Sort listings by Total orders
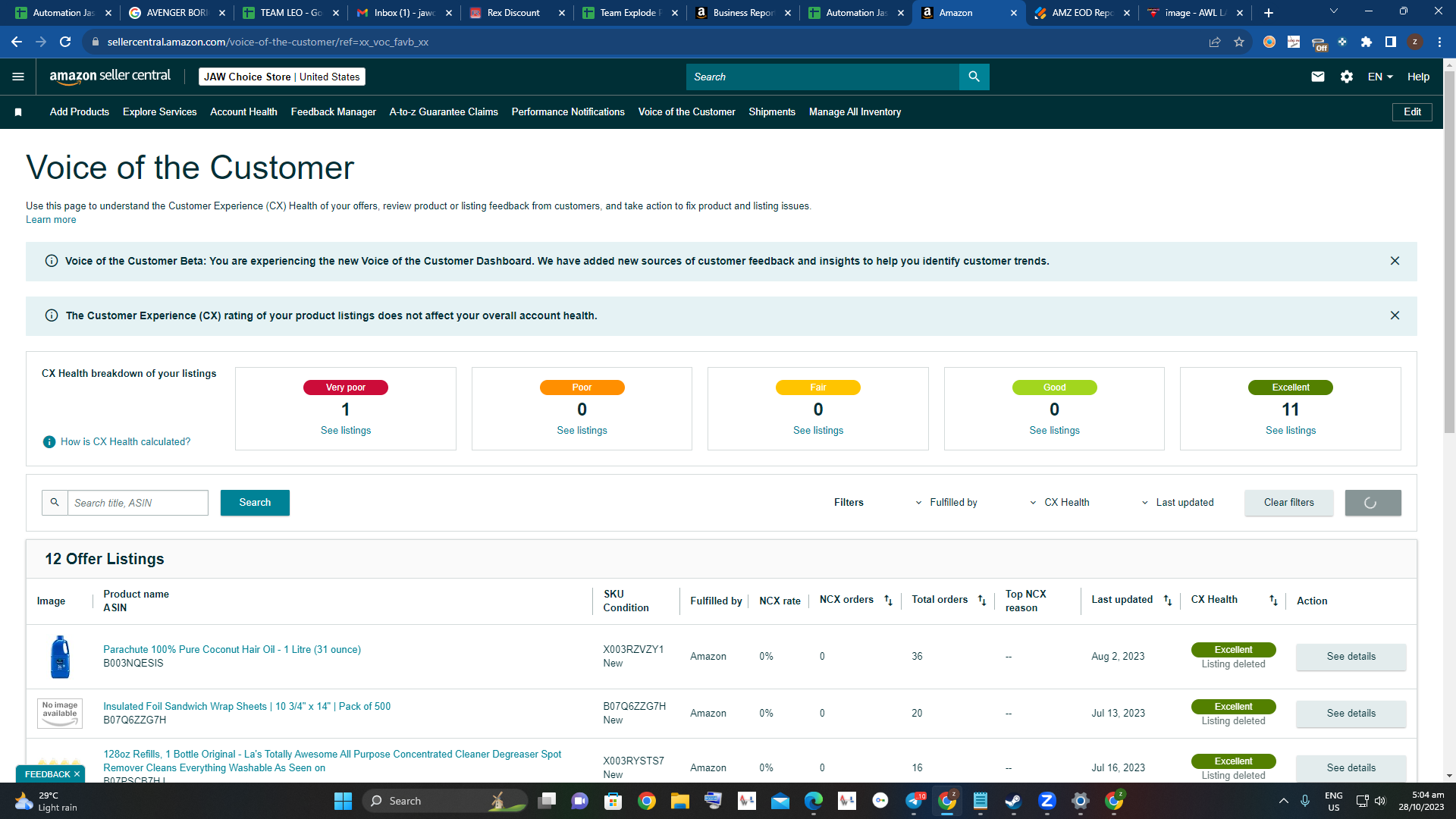Image resolution: width=1456 pixels, height=819 pixels. click(982, 601)
